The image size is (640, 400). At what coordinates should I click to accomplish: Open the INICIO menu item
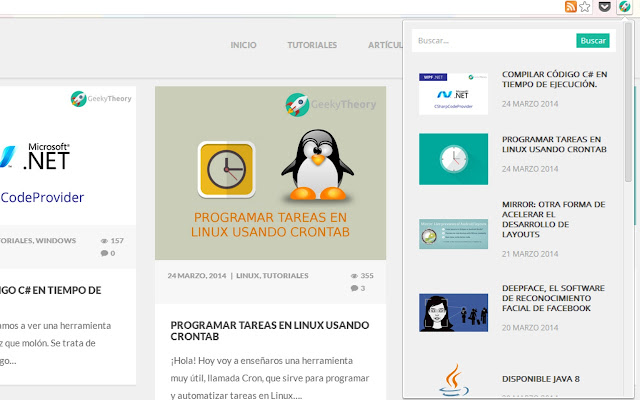[243, 45]
